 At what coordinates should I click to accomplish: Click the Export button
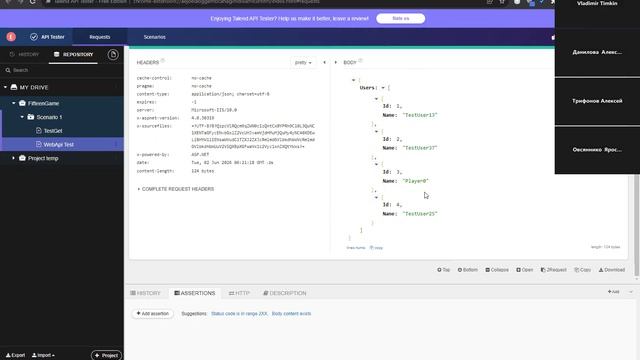[x=16, y=355]
